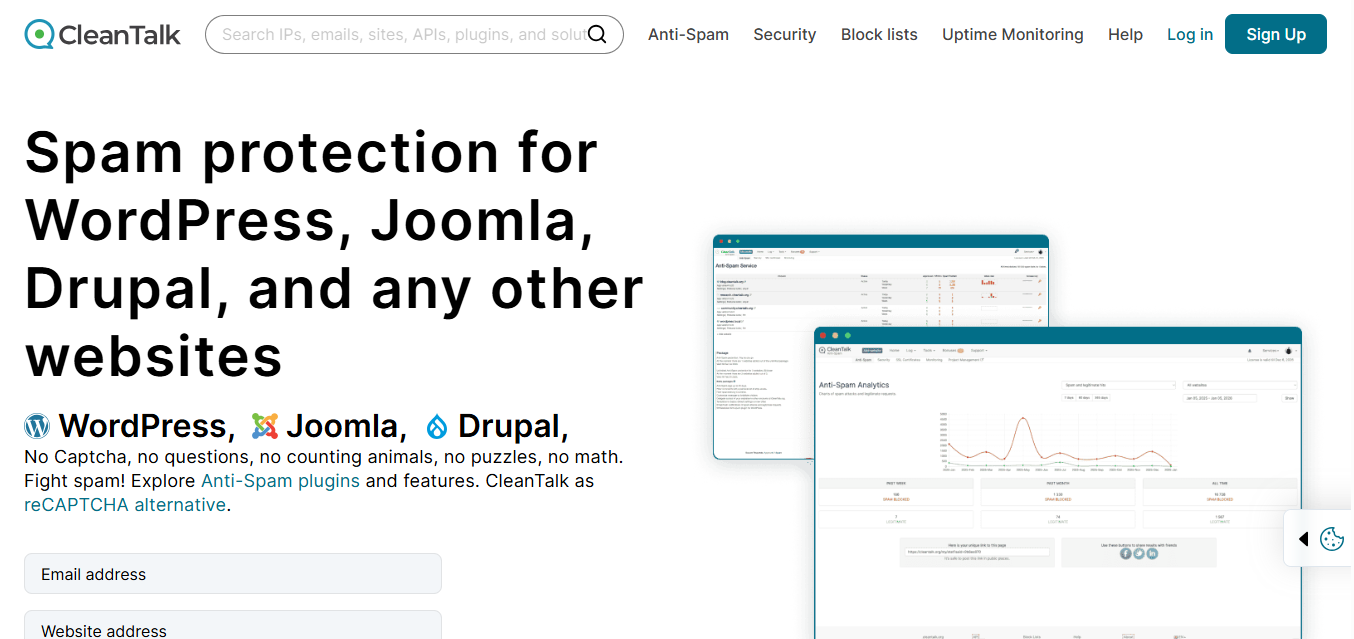Click the Email address input field
This screenshot has width=1354, height=639.
(233, 574)
